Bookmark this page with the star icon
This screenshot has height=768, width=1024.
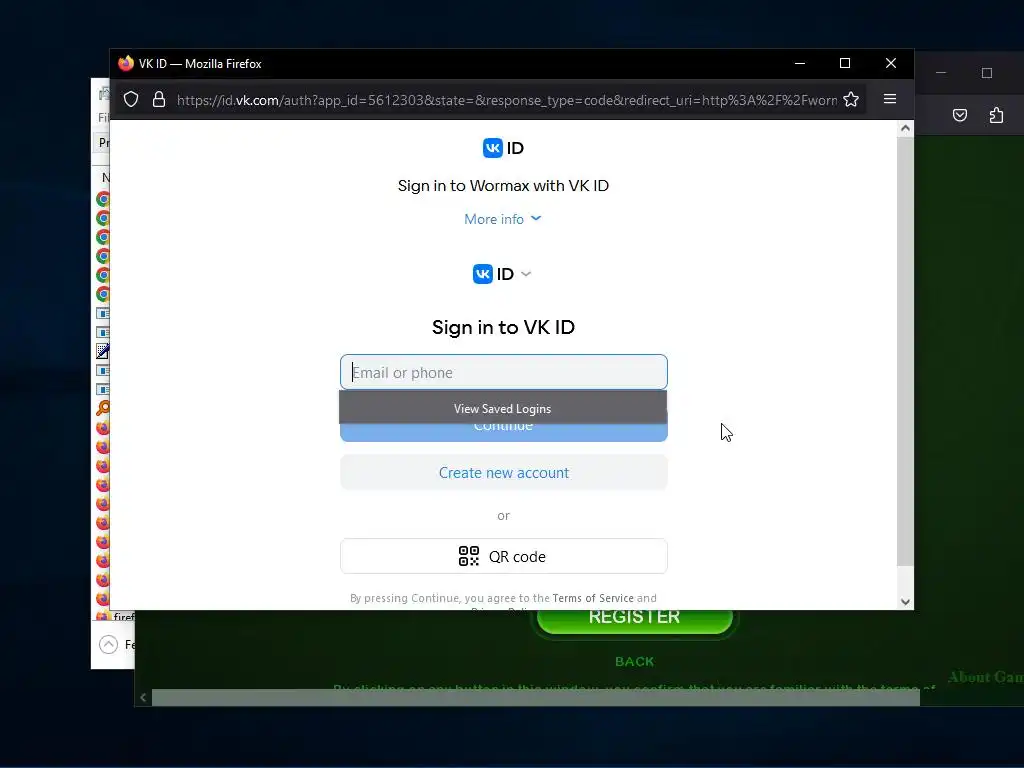tap(851, 99)
